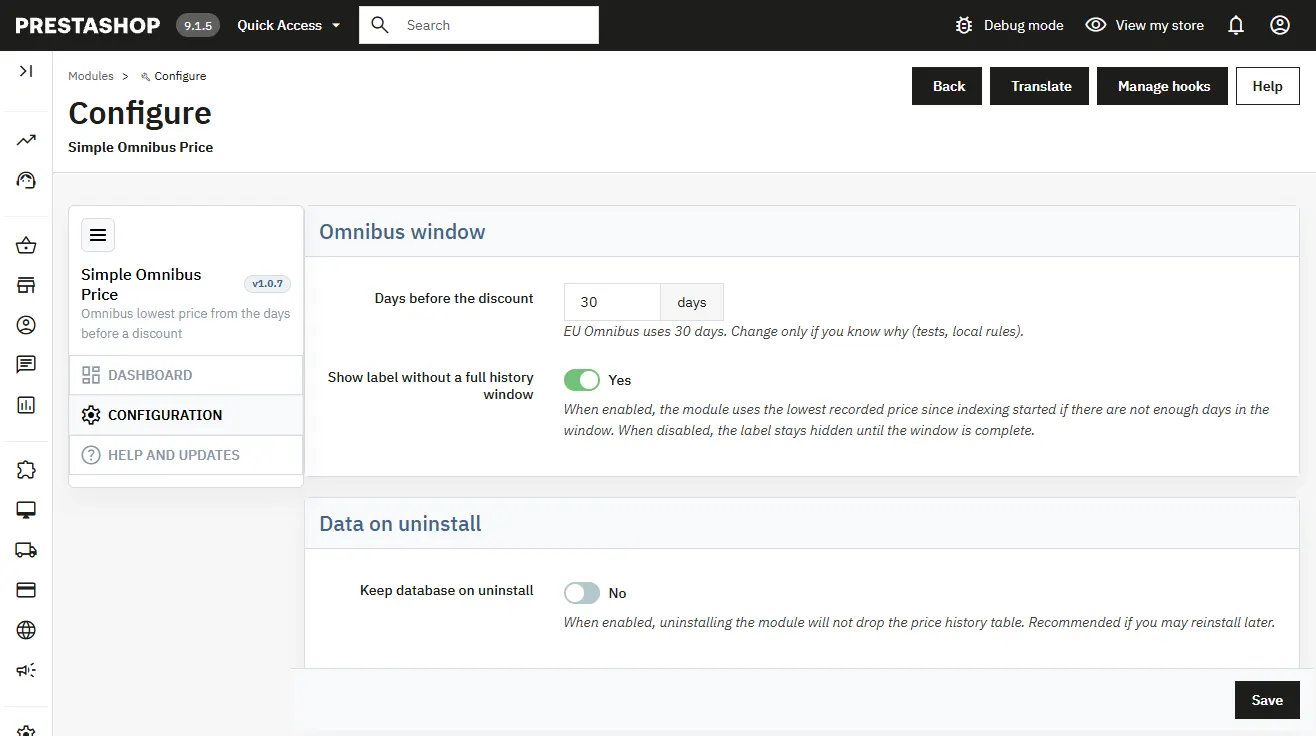Click the 9.1.5 version badge
This screenshot has height=736, width=1316.
coord(198,25)
